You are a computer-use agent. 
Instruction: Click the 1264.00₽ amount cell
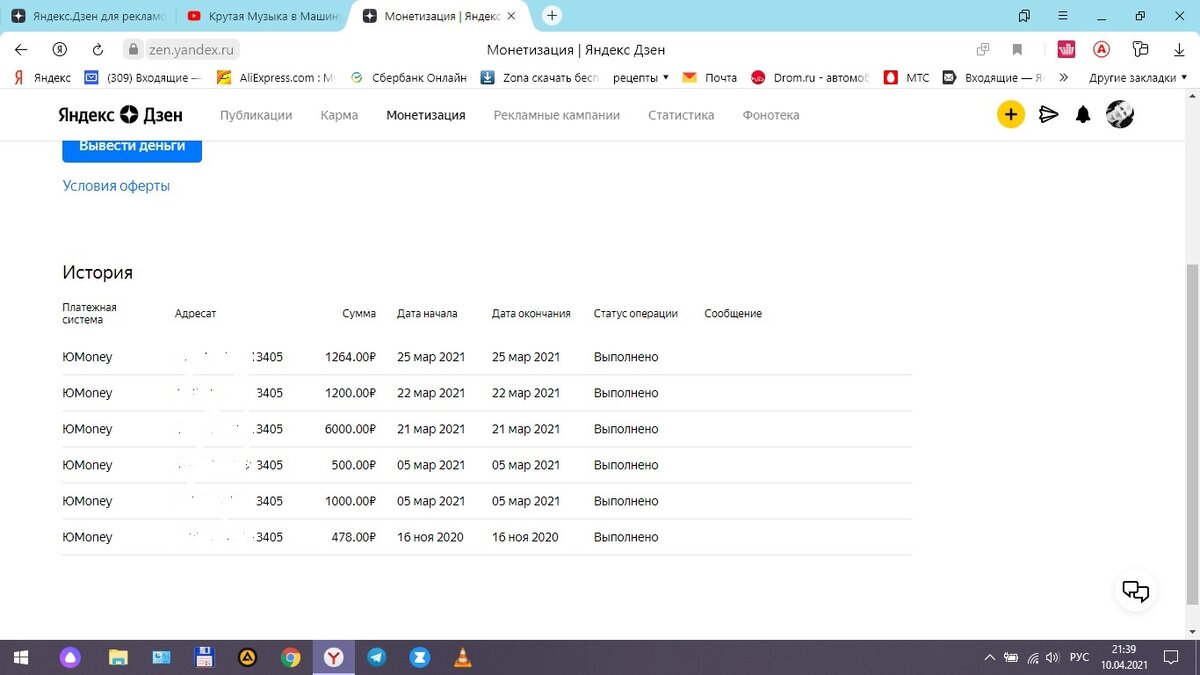350,357
